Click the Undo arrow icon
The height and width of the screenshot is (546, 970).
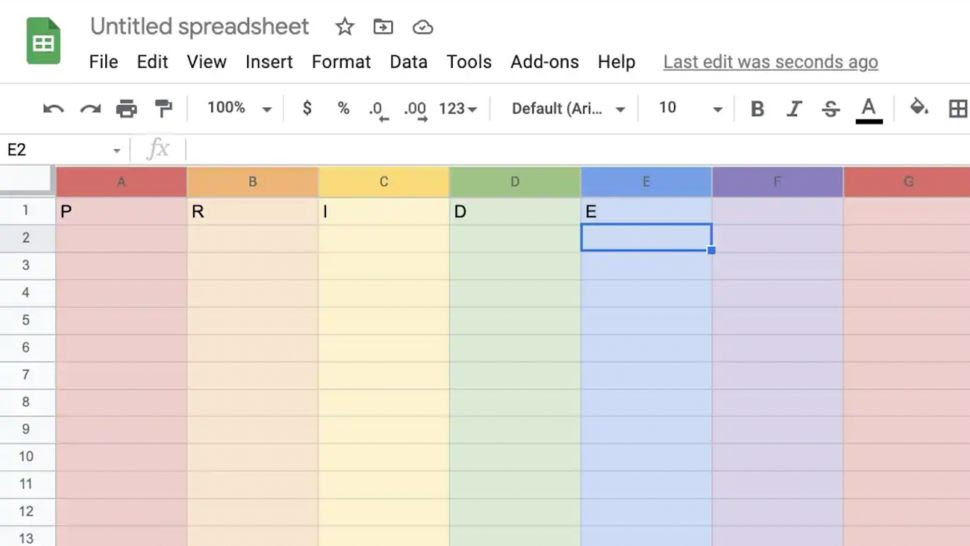53,109
